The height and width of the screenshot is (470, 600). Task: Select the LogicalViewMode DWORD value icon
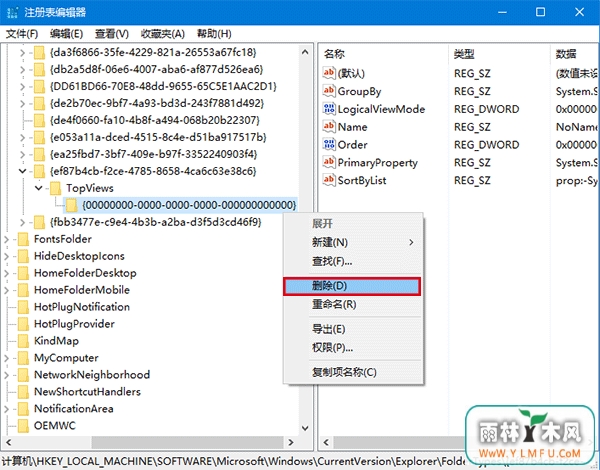click(x=329, y=109)
